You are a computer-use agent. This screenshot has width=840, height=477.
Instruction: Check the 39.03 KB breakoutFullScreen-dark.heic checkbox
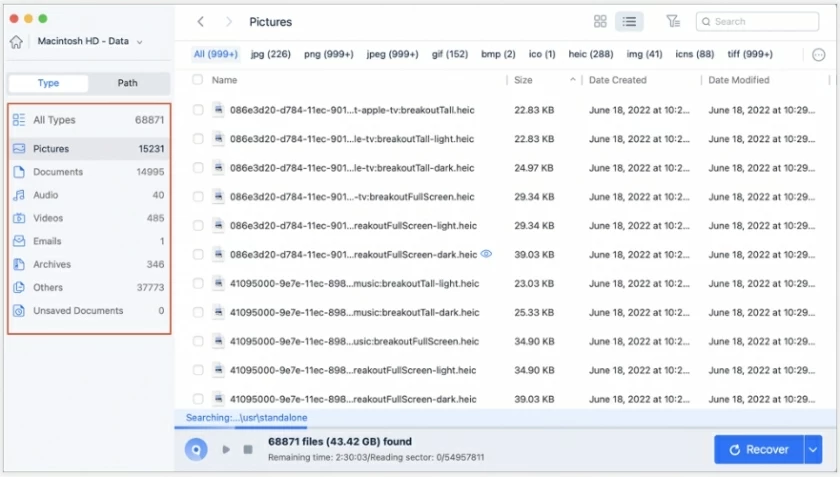[198, 254]
